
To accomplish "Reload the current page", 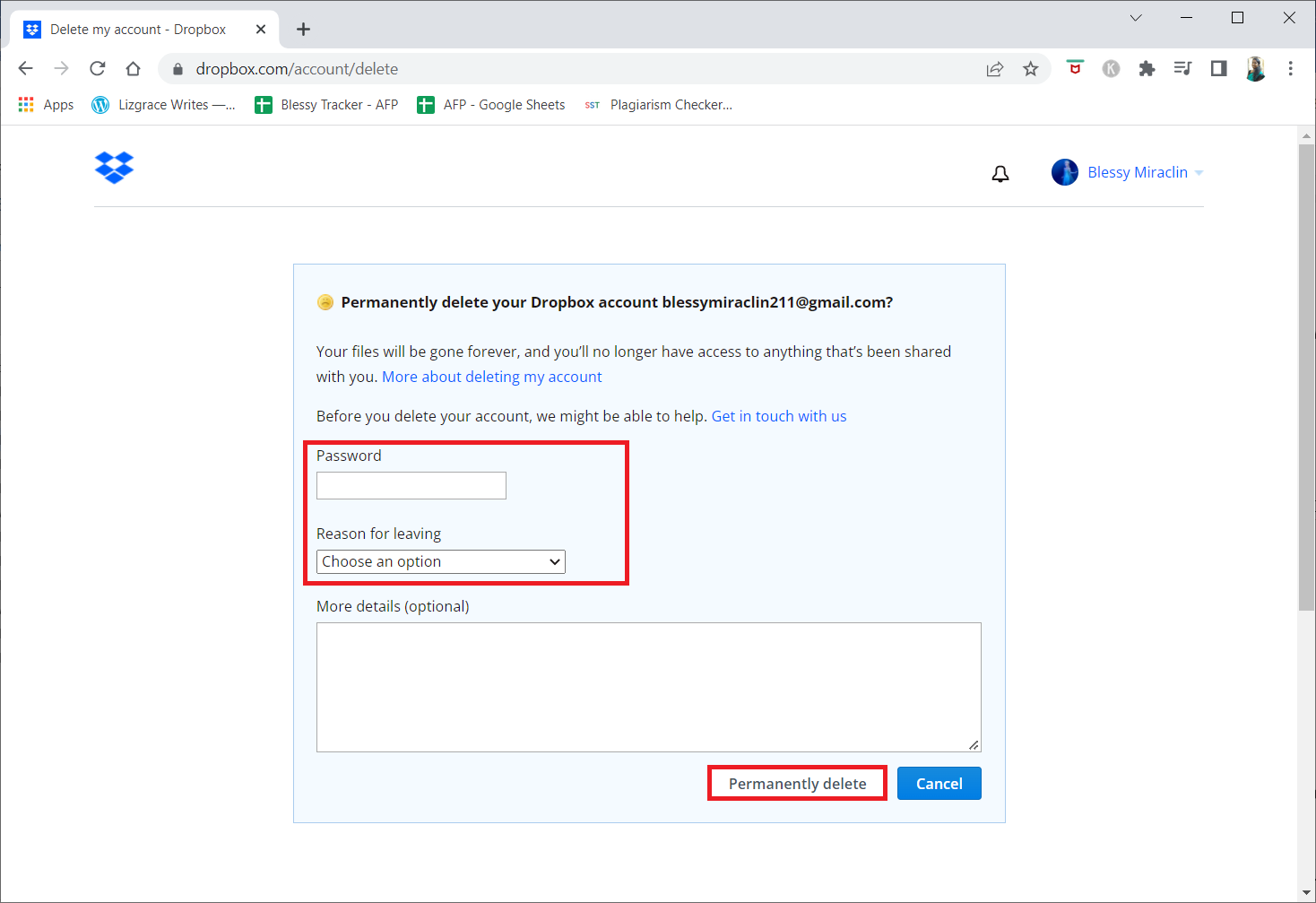I will point(98,69).
